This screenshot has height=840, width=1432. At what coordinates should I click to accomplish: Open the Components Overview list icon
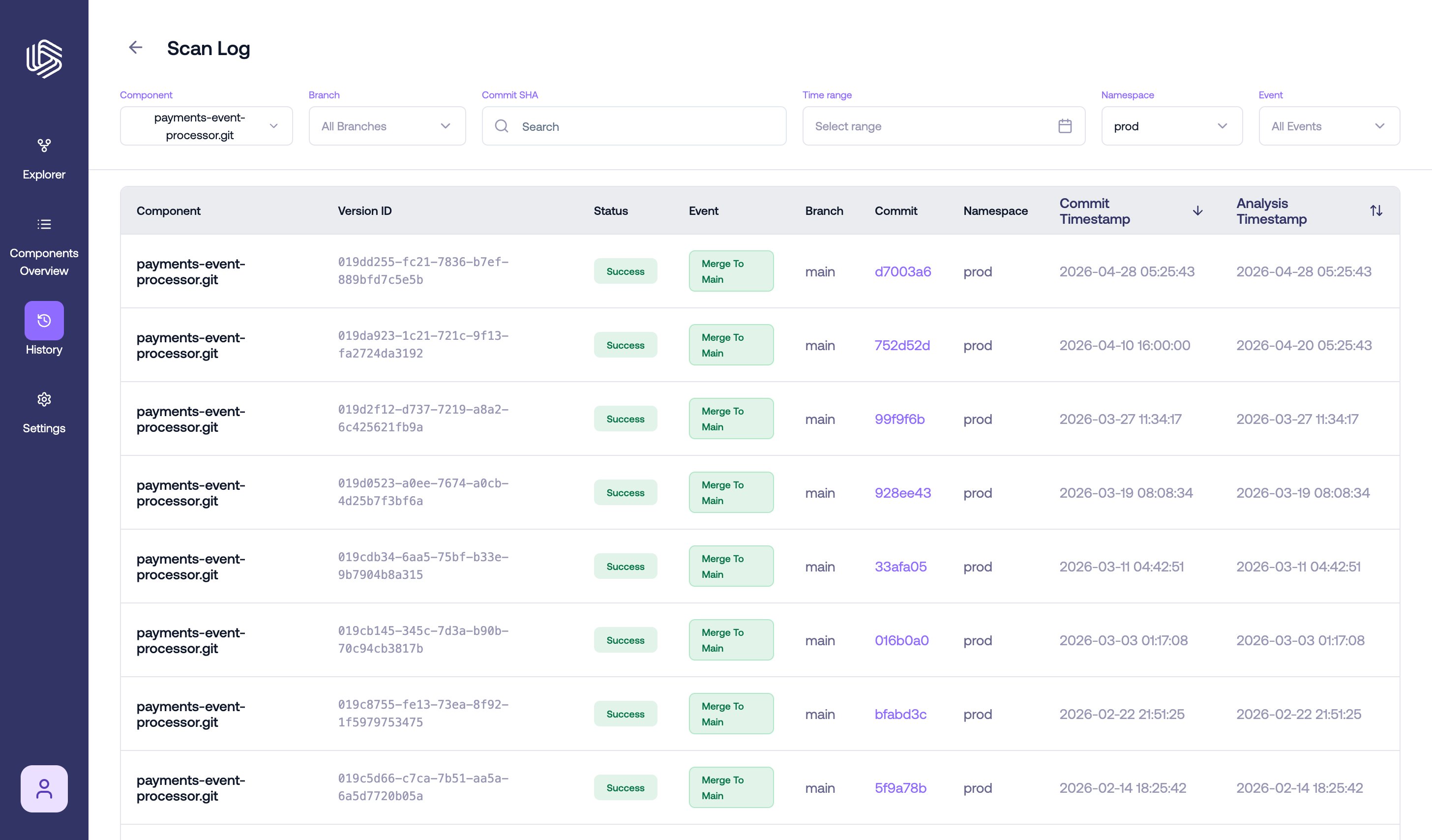pyautogui.click(x=44, y=224)
